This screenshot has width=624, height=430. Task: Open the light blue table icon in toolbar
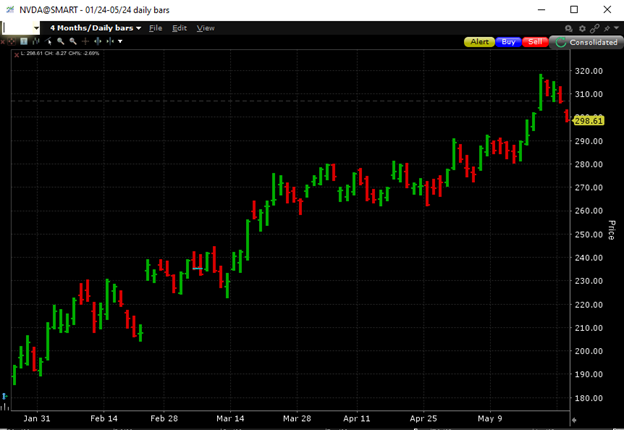tap(23, 41)
